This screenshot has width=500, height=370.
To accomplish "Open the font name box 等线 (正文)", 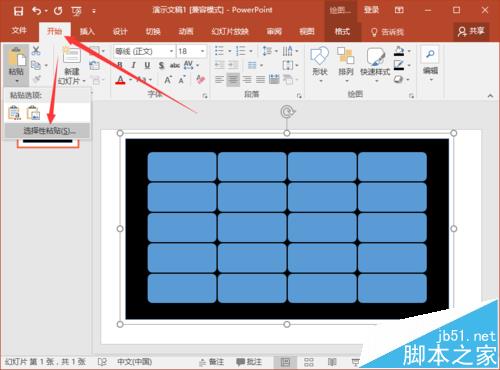I will (144, 51).
